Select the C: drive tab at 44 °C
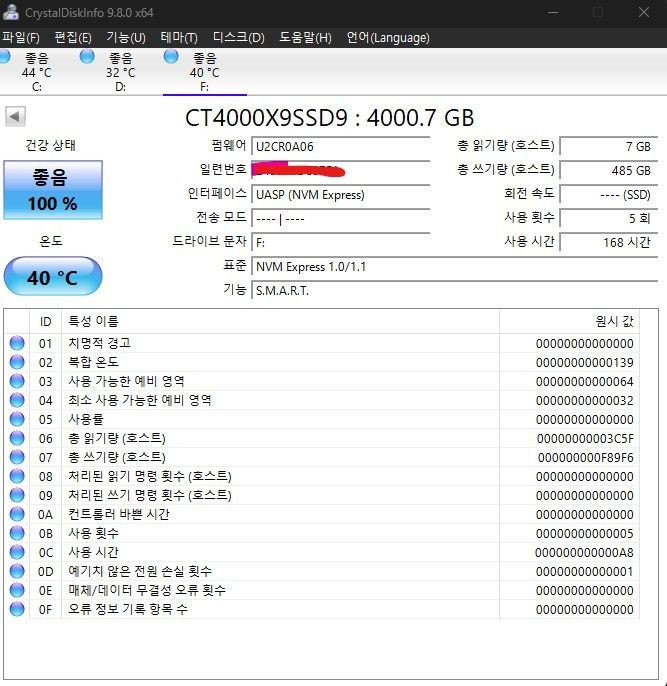Viewport: 667px width, 686px height. click(x=37, y=72)
